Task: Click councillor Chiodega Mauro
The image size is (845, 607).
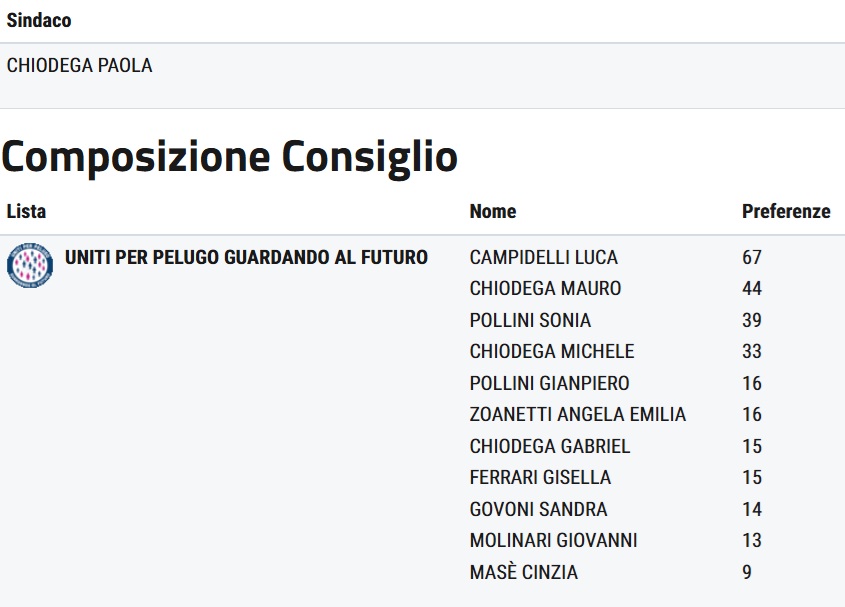Action: (x=545, y=288)
